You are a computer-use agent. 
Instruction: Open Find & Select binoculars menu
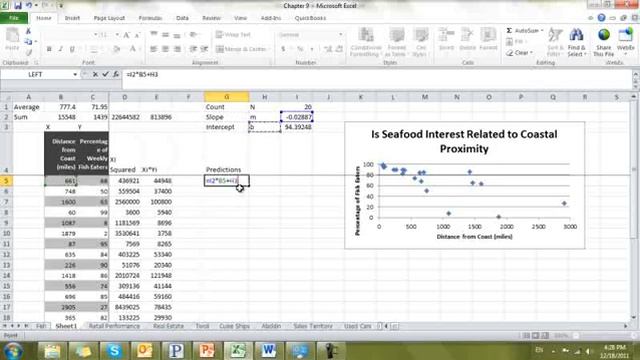coord(576,42)
